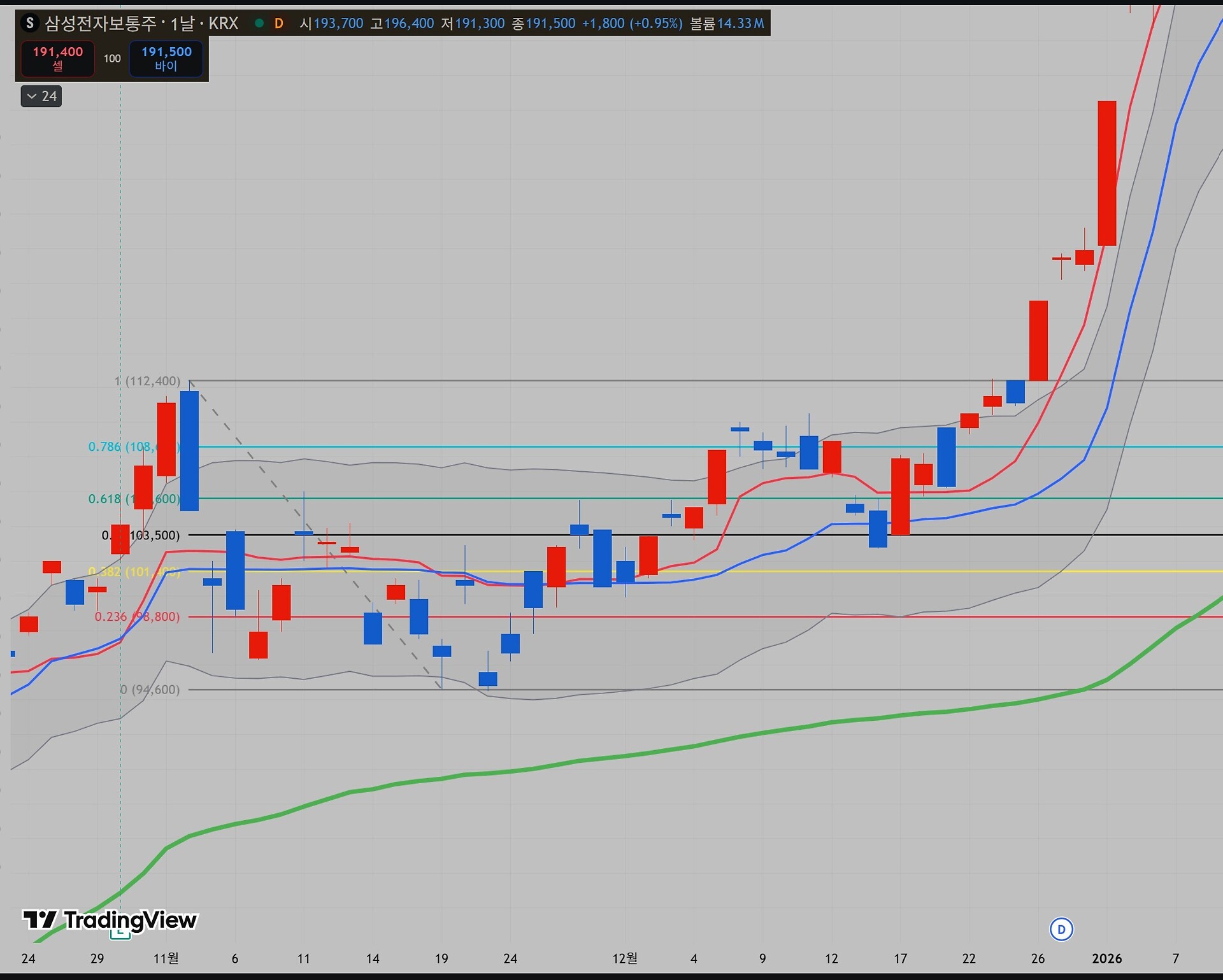Click the 100 order quantity field
The image size is (1223, 980).
pos(112,59)
